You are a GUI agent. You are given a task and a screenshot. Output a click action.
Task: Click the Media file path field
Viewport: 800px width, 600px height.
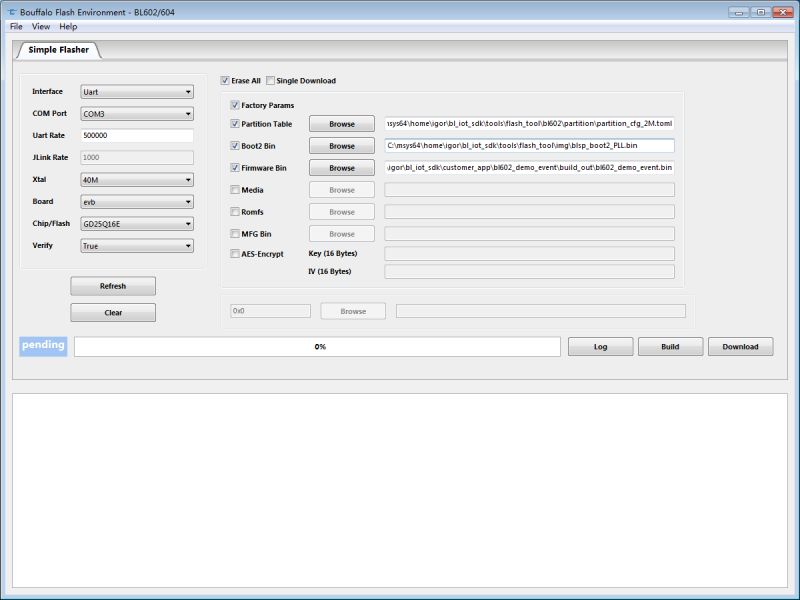(530, 190)
